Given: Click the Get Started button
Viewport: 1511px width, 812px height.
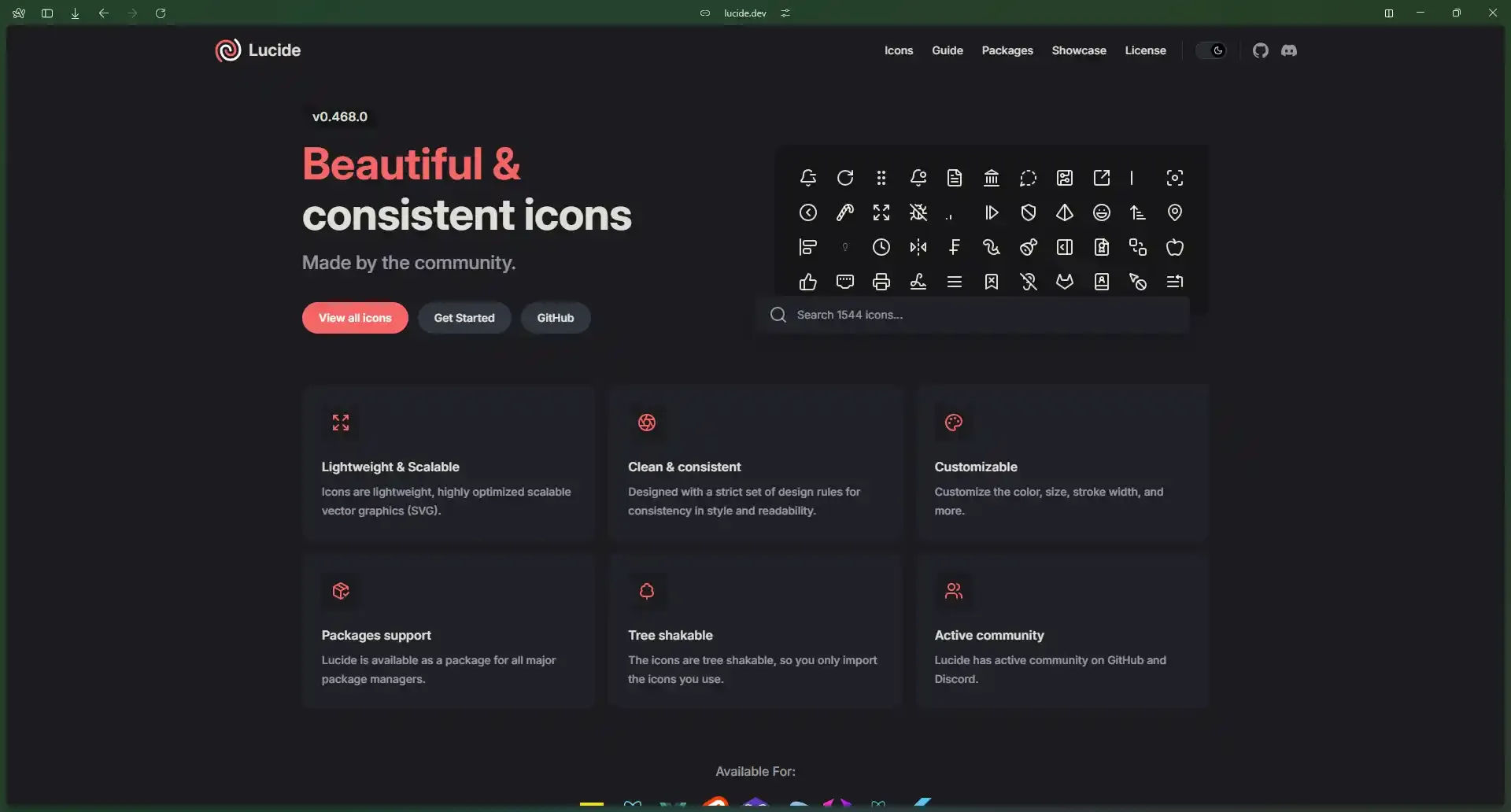Looking at the screenshot, I should (464, 318).
